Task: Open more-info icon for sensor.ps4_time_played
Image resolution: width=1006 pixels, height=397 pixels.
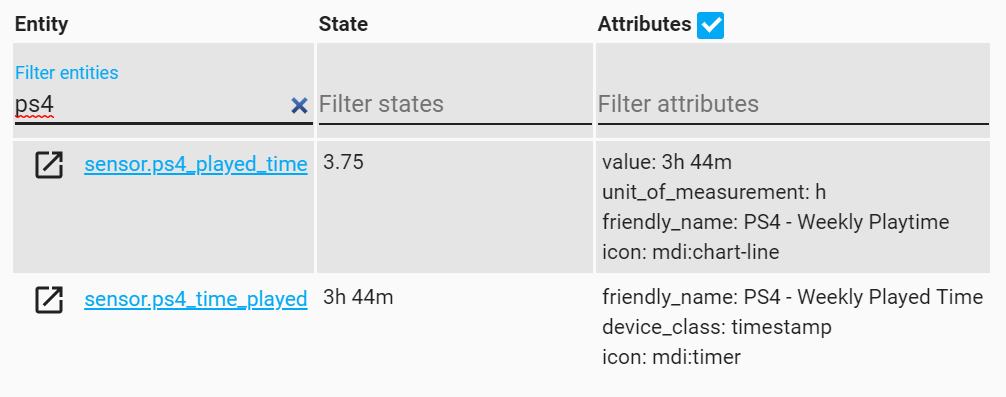Action: click(49, 300)
